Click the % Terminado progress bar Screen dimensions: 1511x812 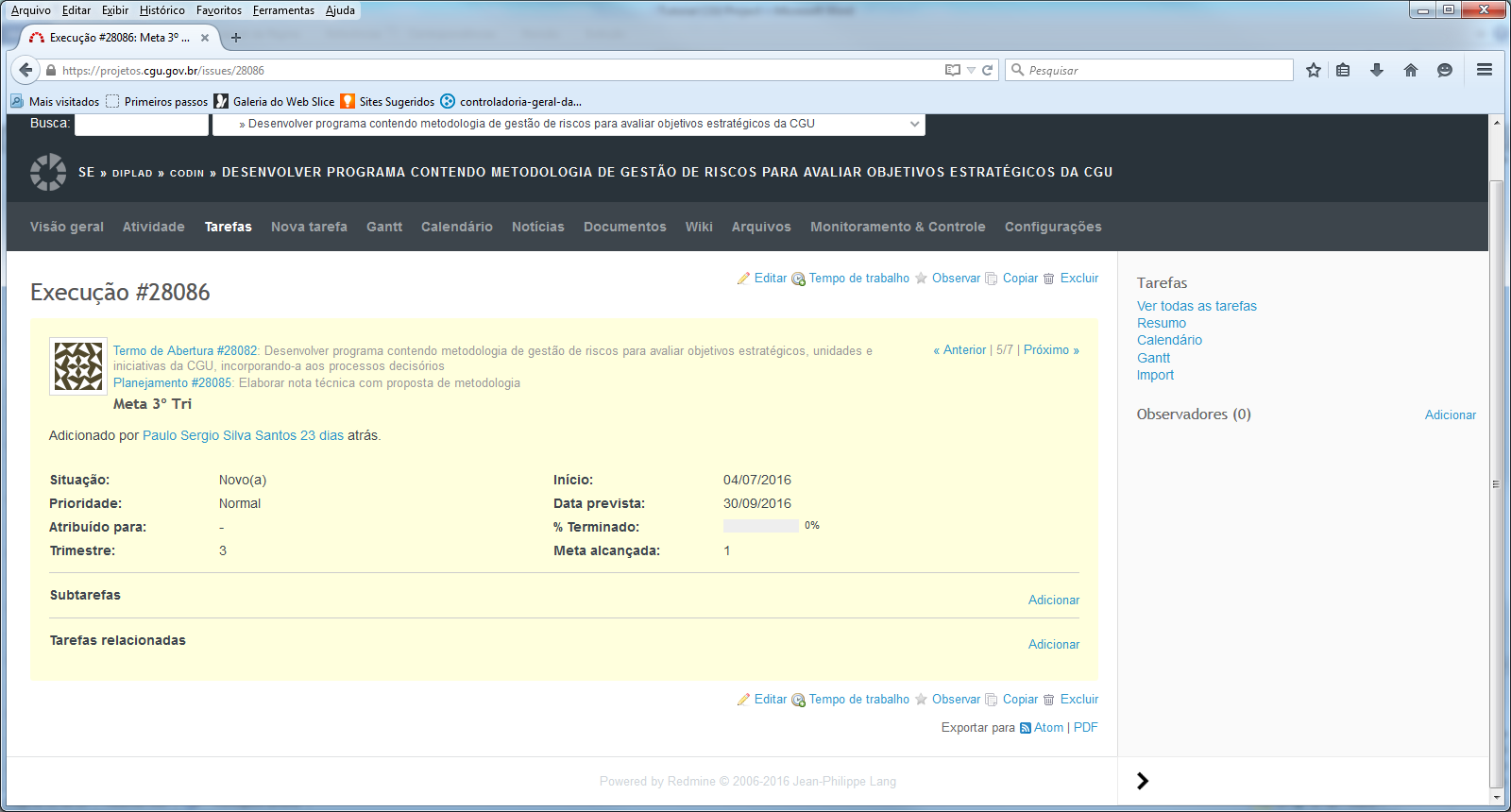760,526
